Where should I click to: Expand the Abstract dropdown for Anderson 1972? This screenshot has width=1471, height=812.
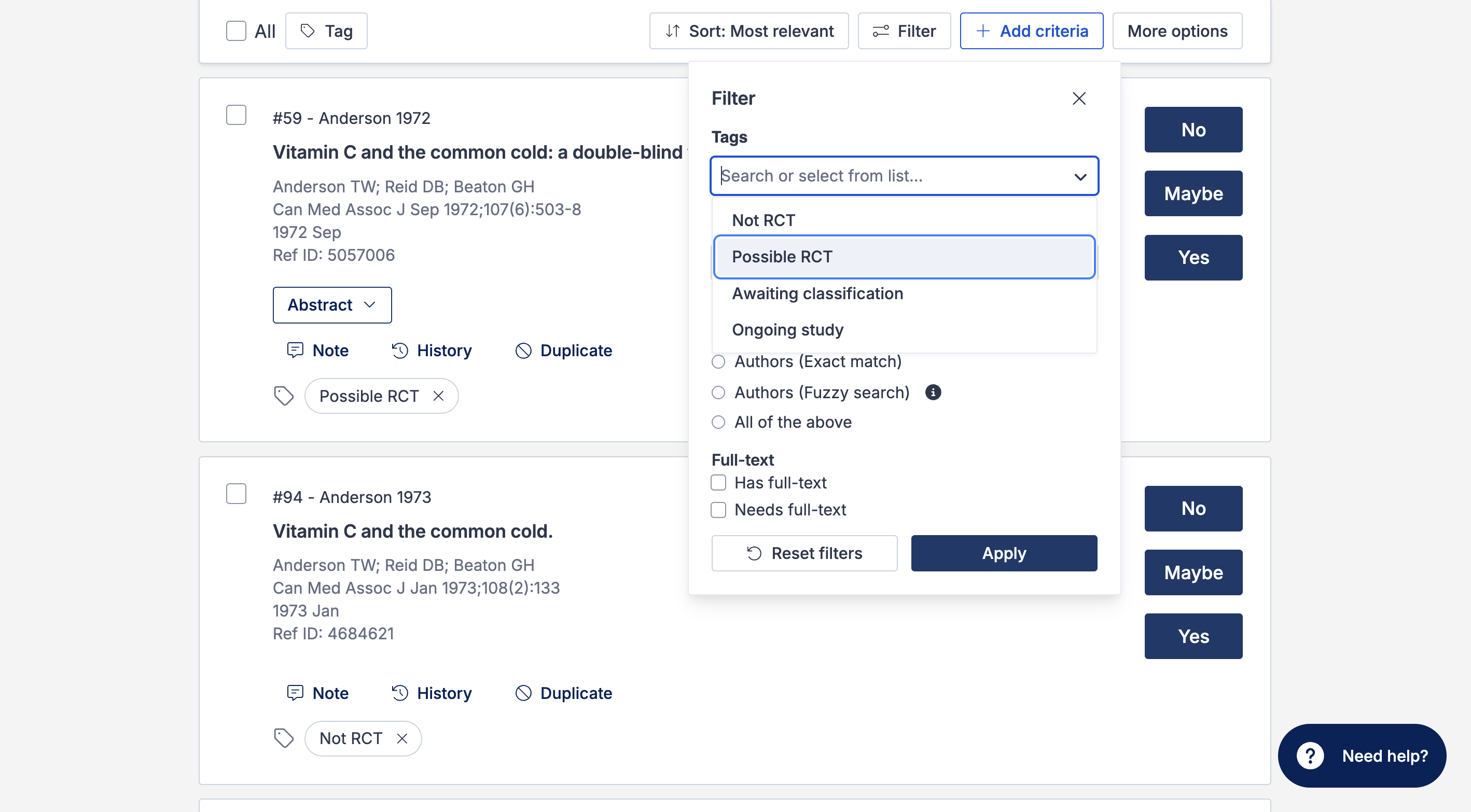332,305
